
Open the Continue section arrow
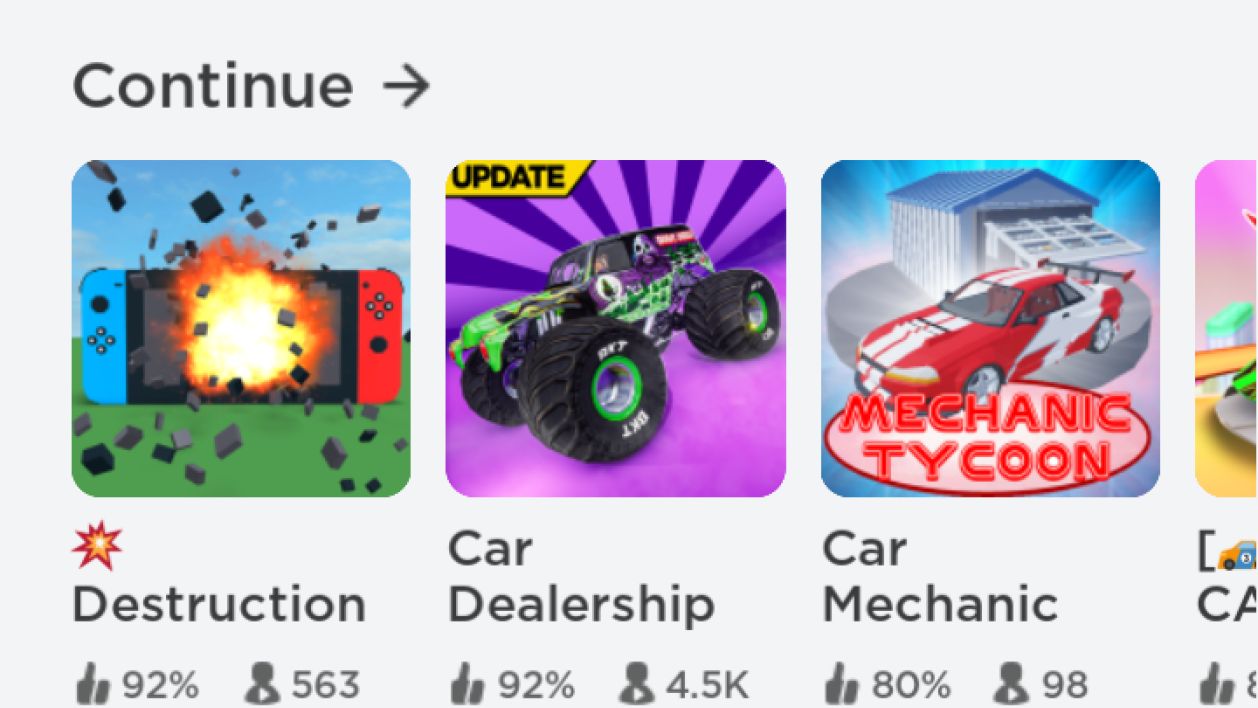[x=406, y=86]
